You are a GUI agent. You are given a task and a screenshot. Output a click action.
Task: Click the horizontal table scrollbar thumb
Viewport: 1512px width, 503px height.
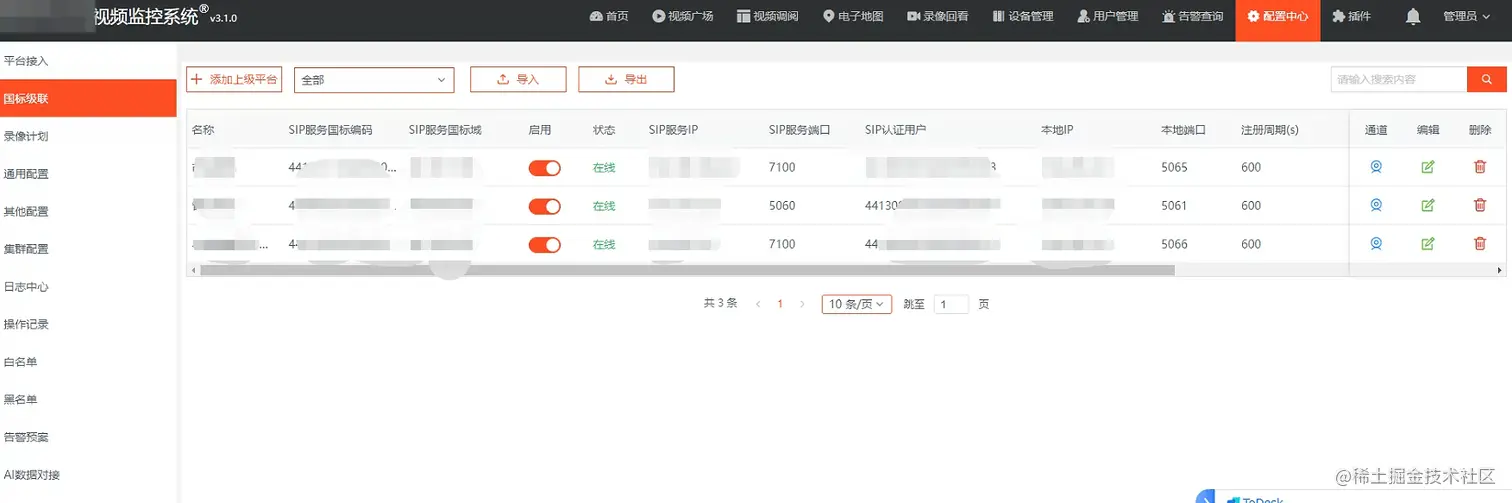click(x=687, y=270)
